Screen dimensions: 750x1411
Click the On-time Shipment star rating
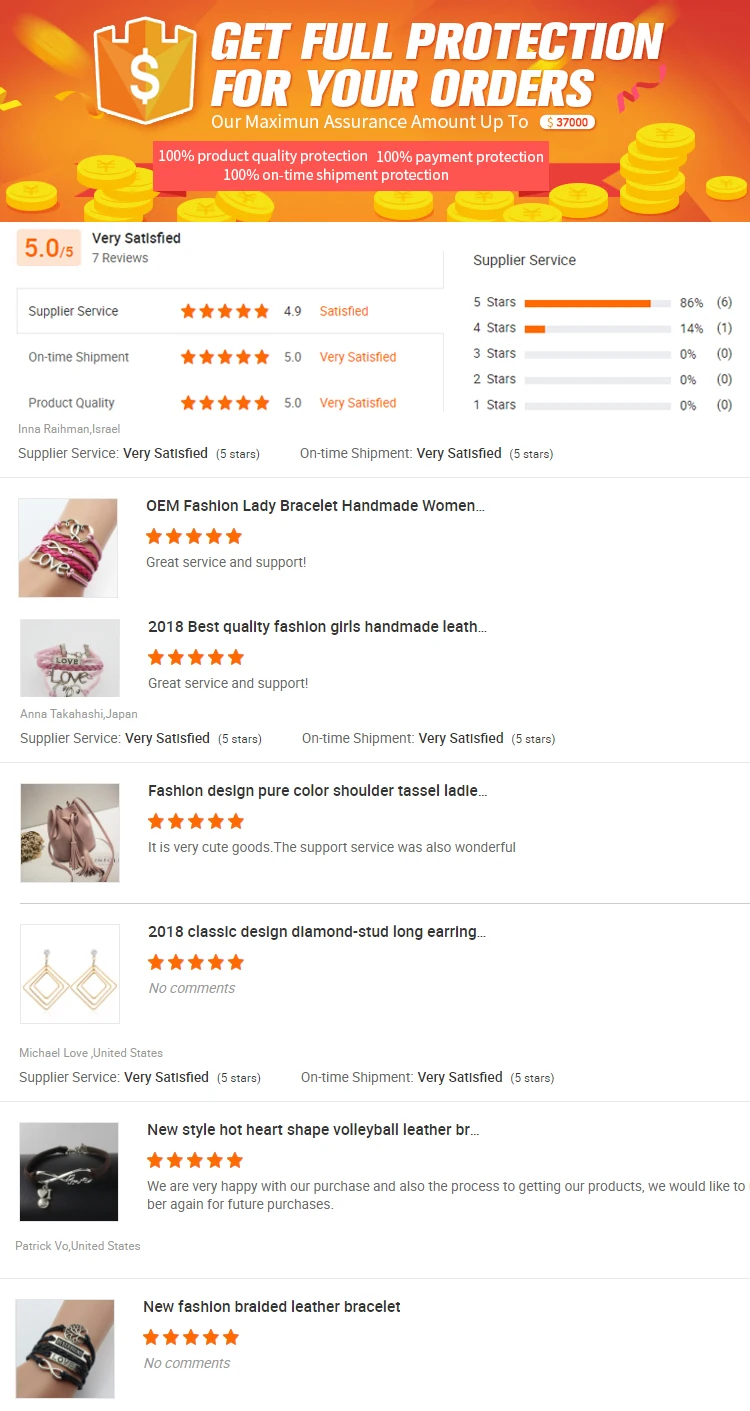point(225,357)
